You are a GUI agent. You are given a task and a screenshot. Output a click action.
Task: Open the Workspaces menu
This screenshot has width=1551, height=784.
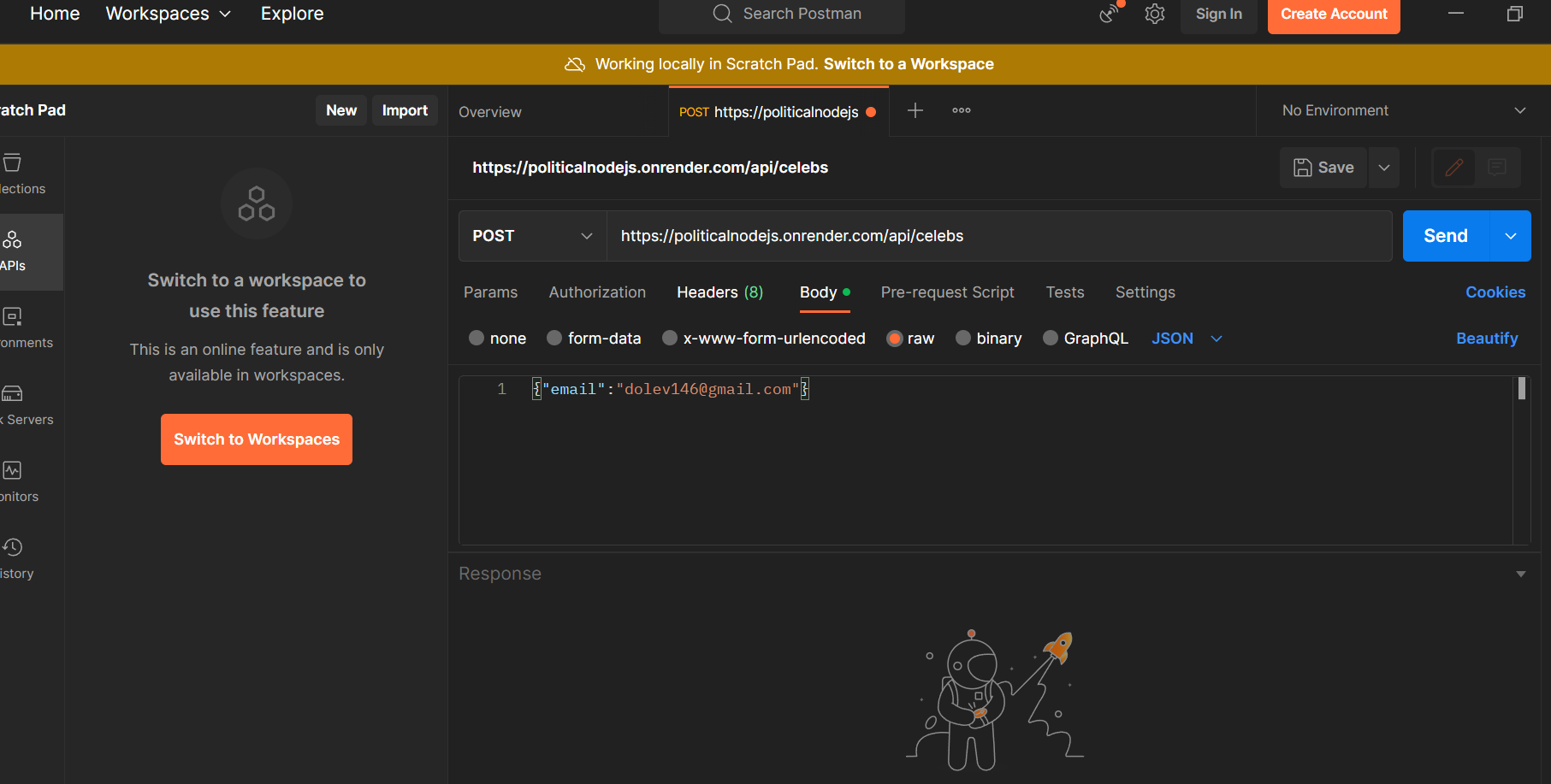pyautogui.click(x=167, y=13)
